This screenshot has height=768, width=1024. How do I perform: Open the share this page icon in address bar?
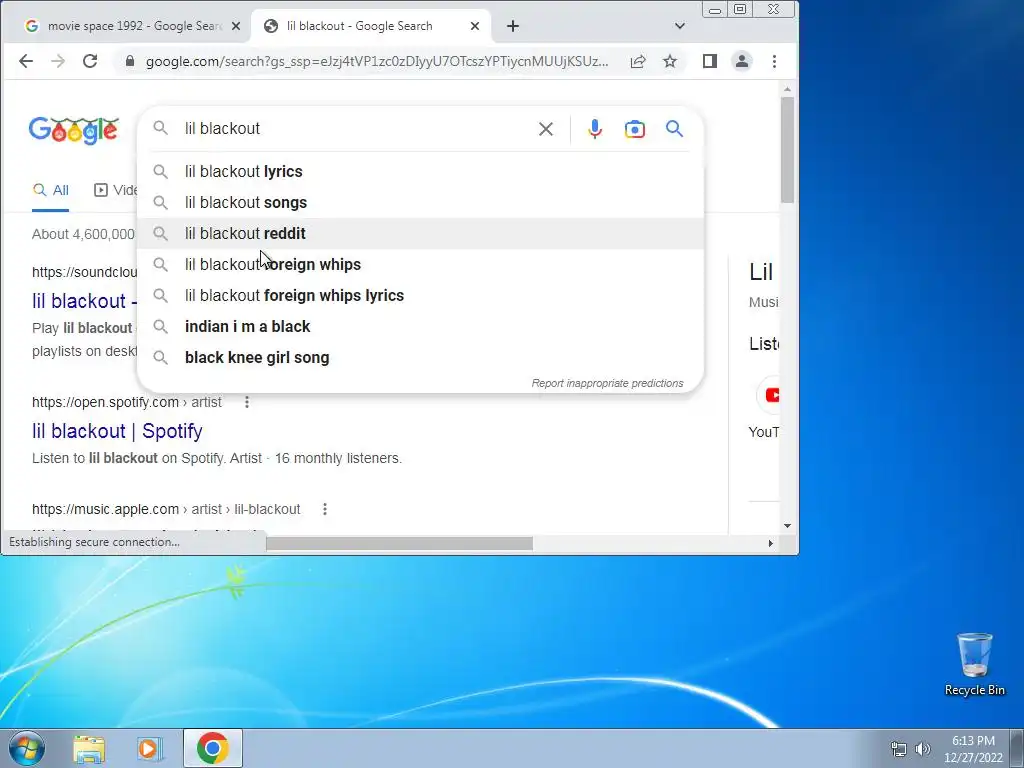[x=638, y=61]
